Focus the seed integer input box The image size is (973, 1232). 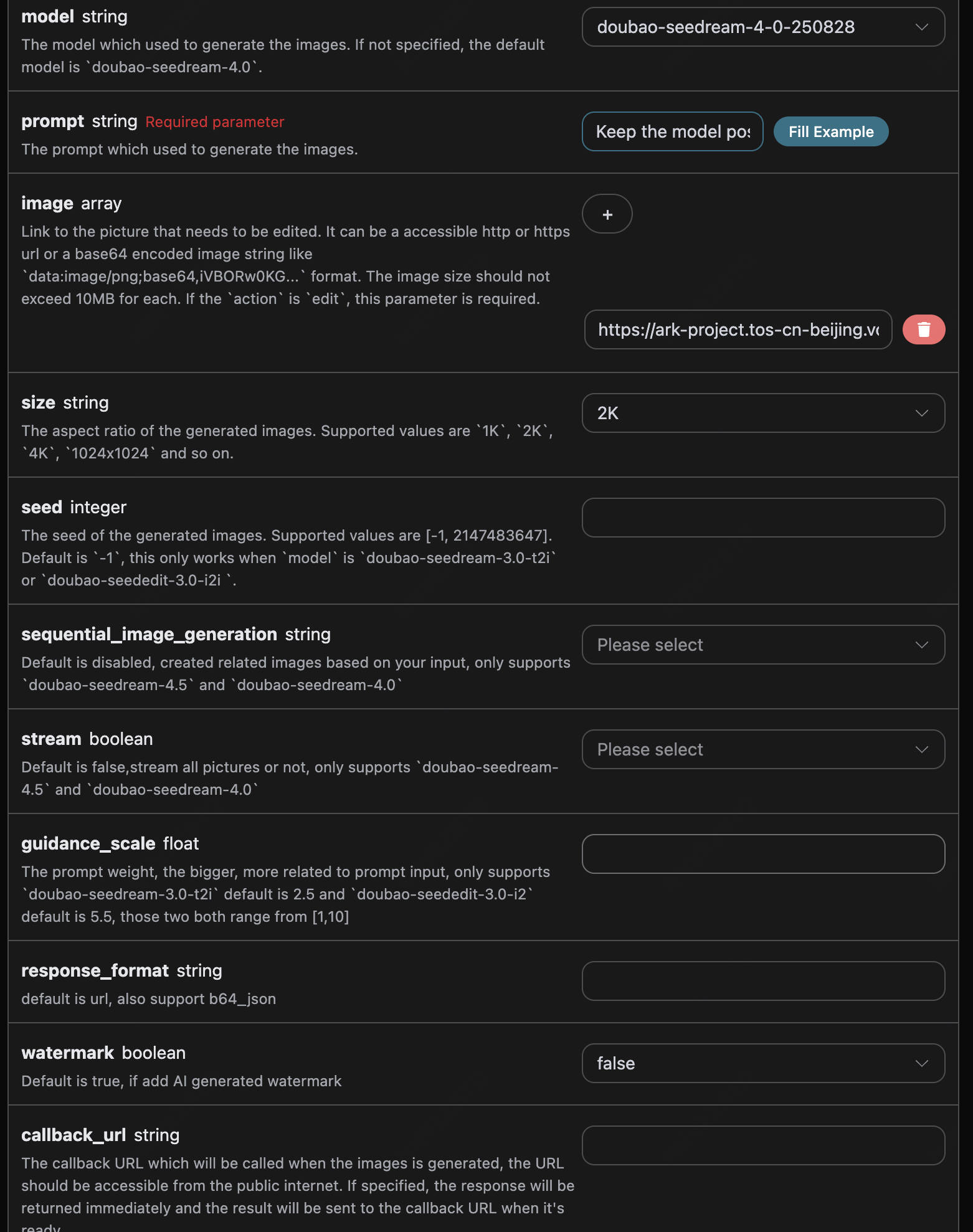(x=763, y=518)
